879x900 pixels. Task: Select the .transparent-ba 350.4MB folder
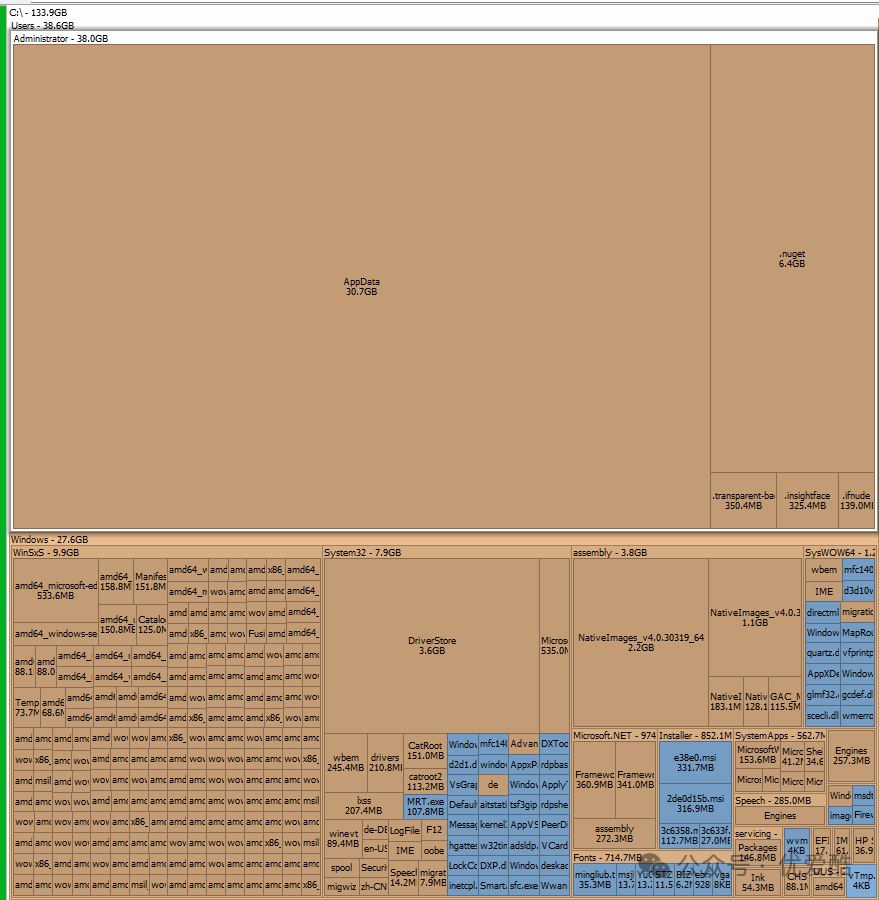[743, 500]
